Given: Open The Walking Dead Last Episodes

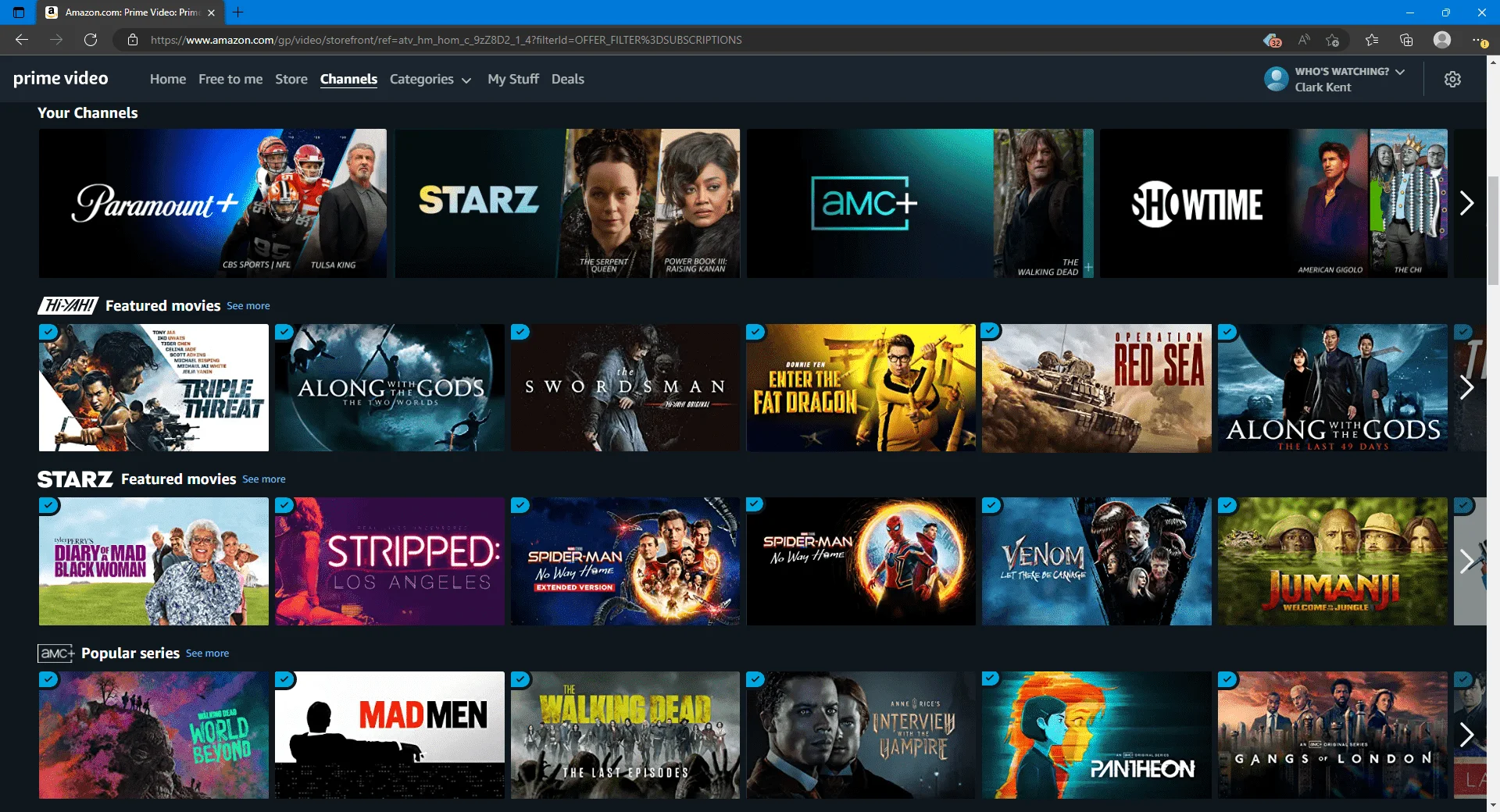Looking at the screenshot, I should point(625,735).
